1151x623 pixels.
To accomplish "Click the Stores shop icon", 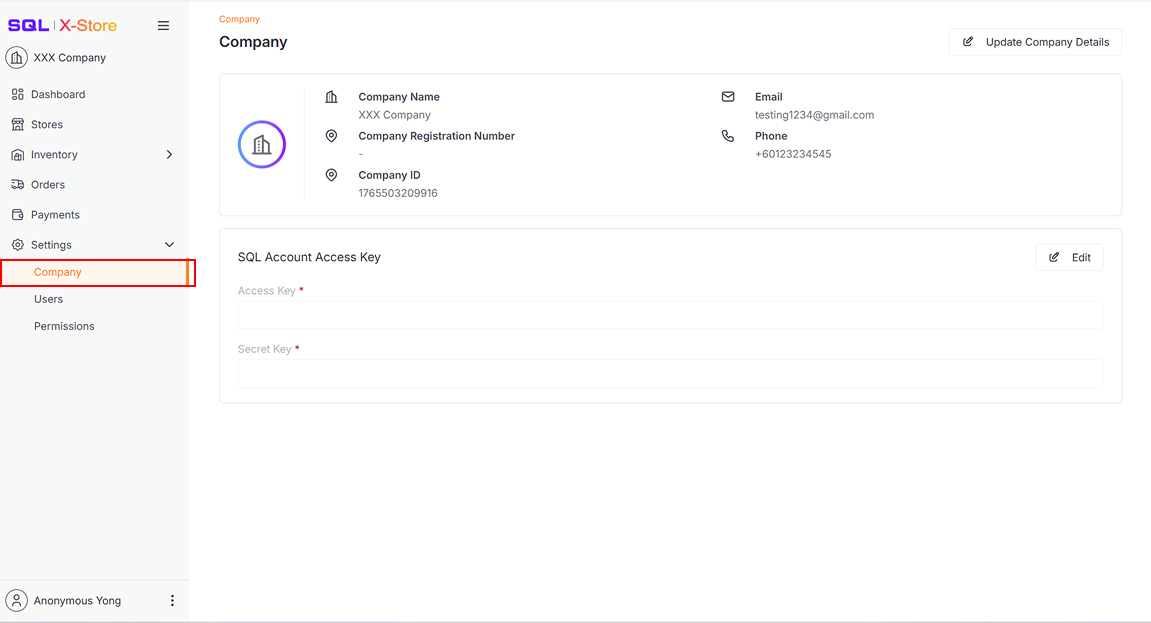I will 17,125.
